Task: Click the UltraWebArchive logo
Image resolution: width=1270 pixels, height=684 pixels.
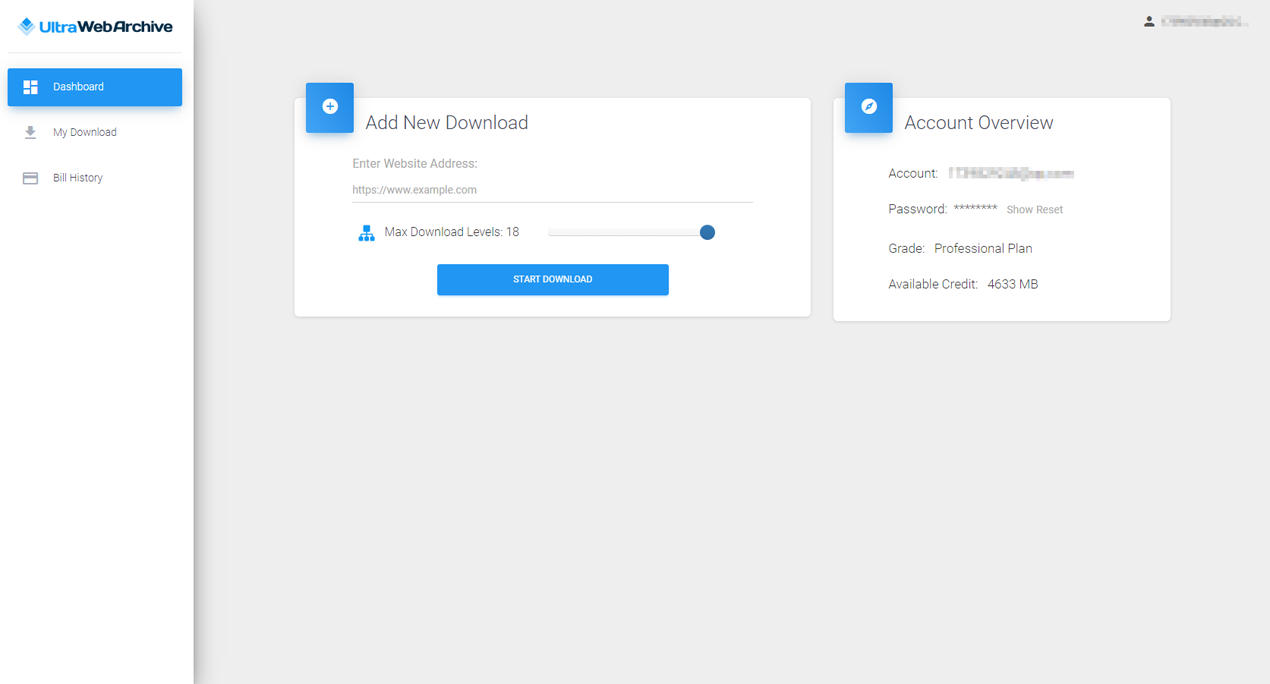Action: pos(95,27)
